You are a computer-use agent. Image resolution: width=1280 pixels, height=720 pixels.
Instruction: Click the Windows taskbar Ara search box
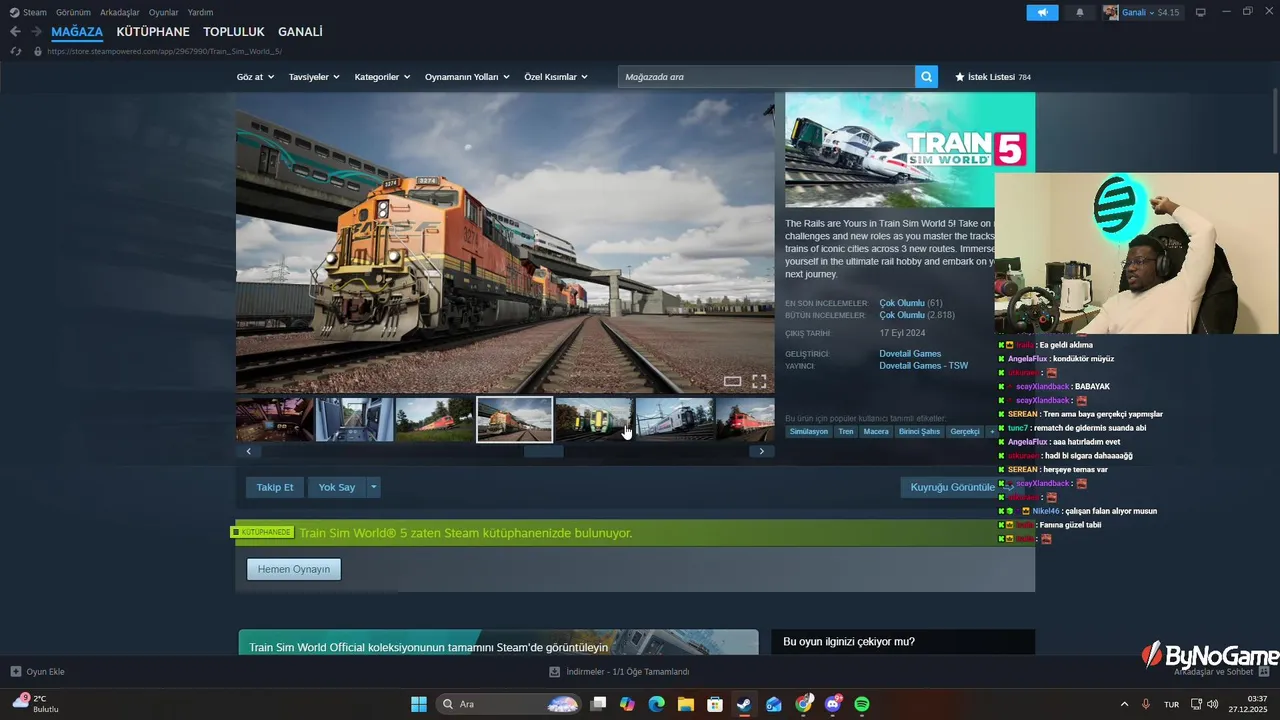pos(509,704)
